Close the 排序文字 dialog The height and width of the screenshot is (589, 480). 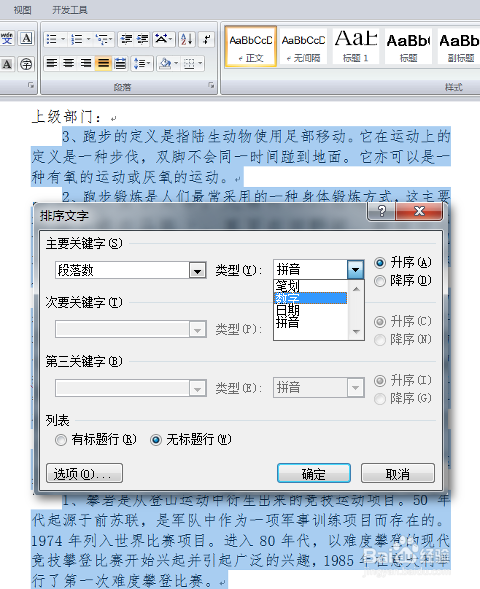point(419,211)
